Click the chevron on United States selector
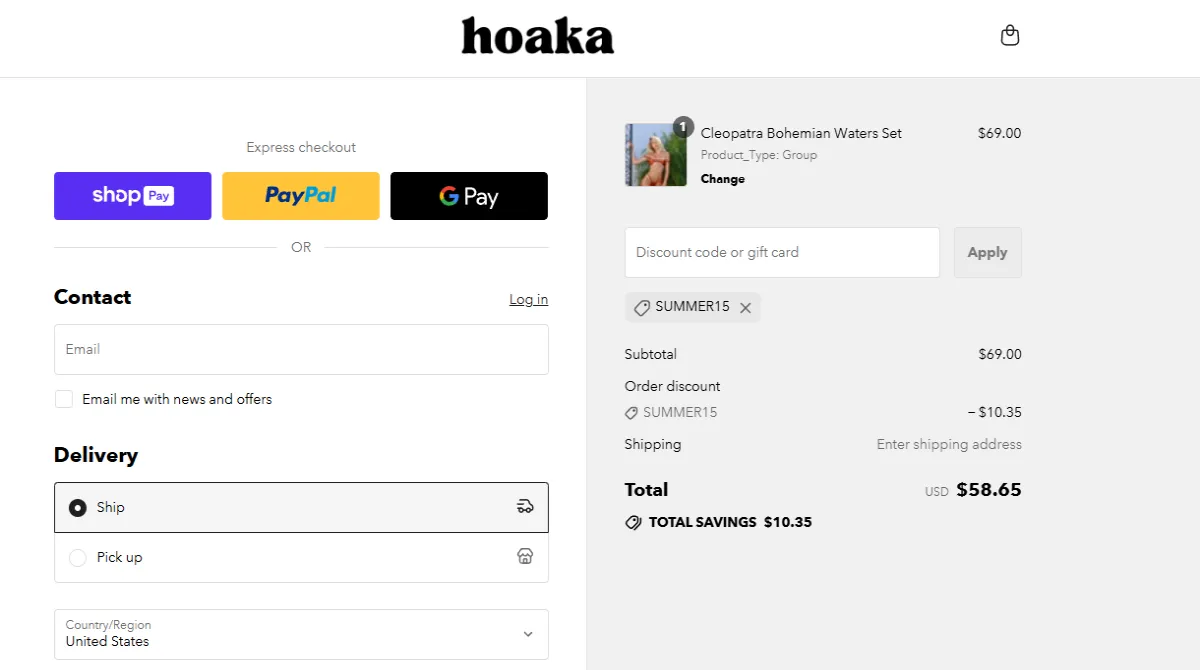This screenshot has width=1200, height=670. click(528, 634)
